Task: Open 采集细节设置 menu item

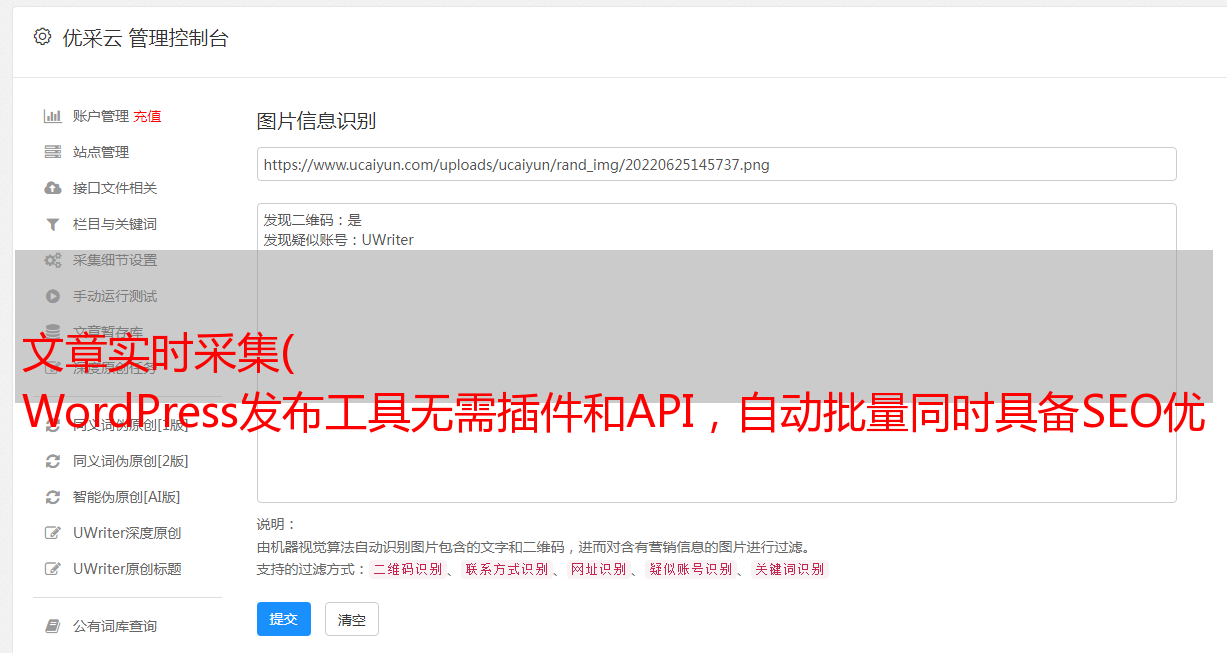Action: (x=115, y=260)
